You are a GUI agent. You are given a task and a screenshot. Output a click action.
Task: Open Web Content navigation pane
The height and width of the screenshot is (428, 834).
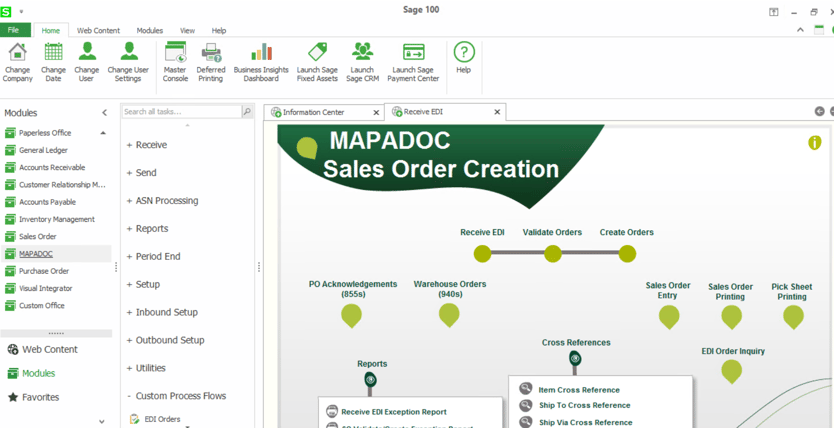click(43, 349)
